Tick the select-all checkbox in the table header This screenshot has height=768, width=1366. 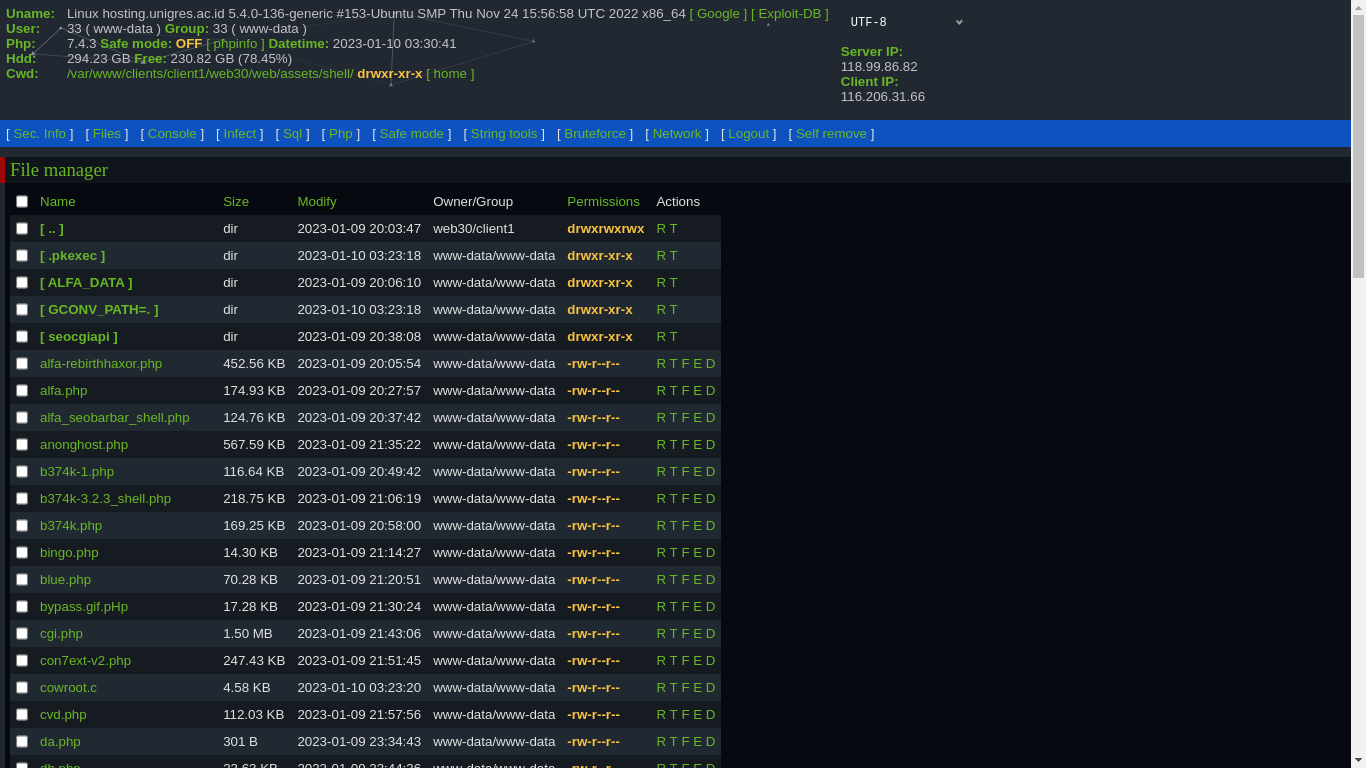tap(22, 202)
